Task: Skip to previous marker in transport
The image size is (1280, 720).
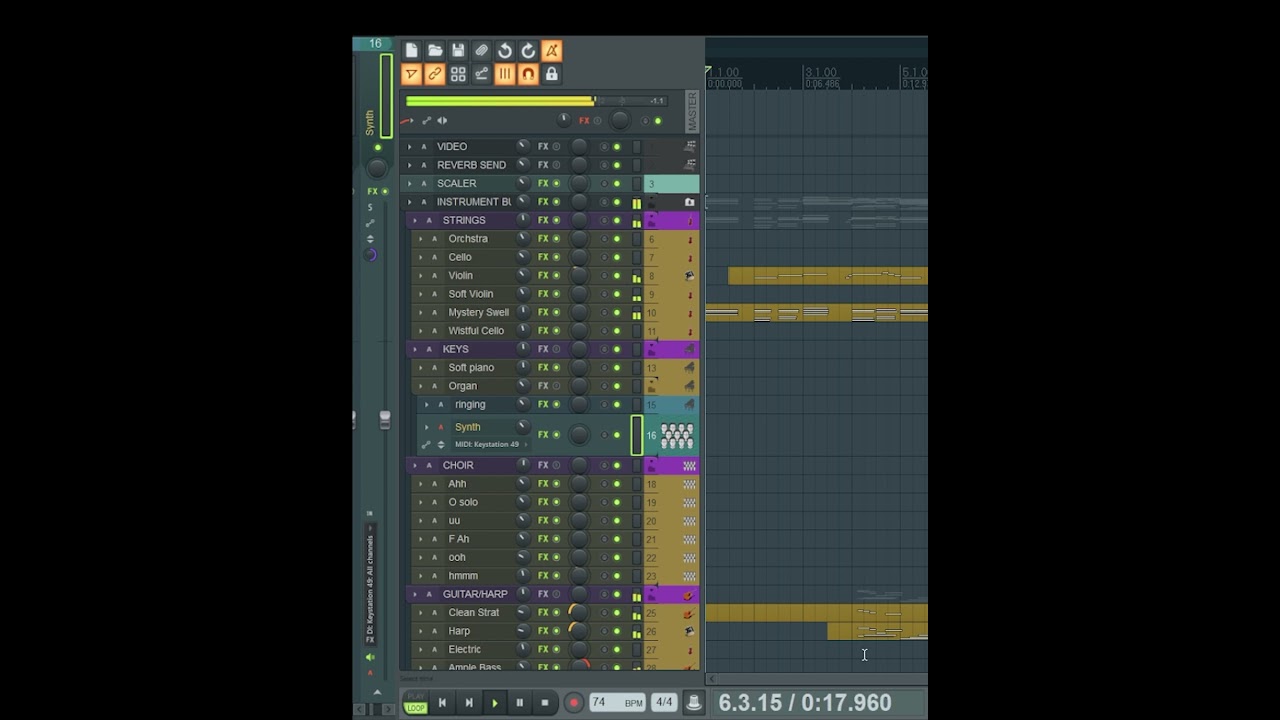Action: click(x=442, y=703)
